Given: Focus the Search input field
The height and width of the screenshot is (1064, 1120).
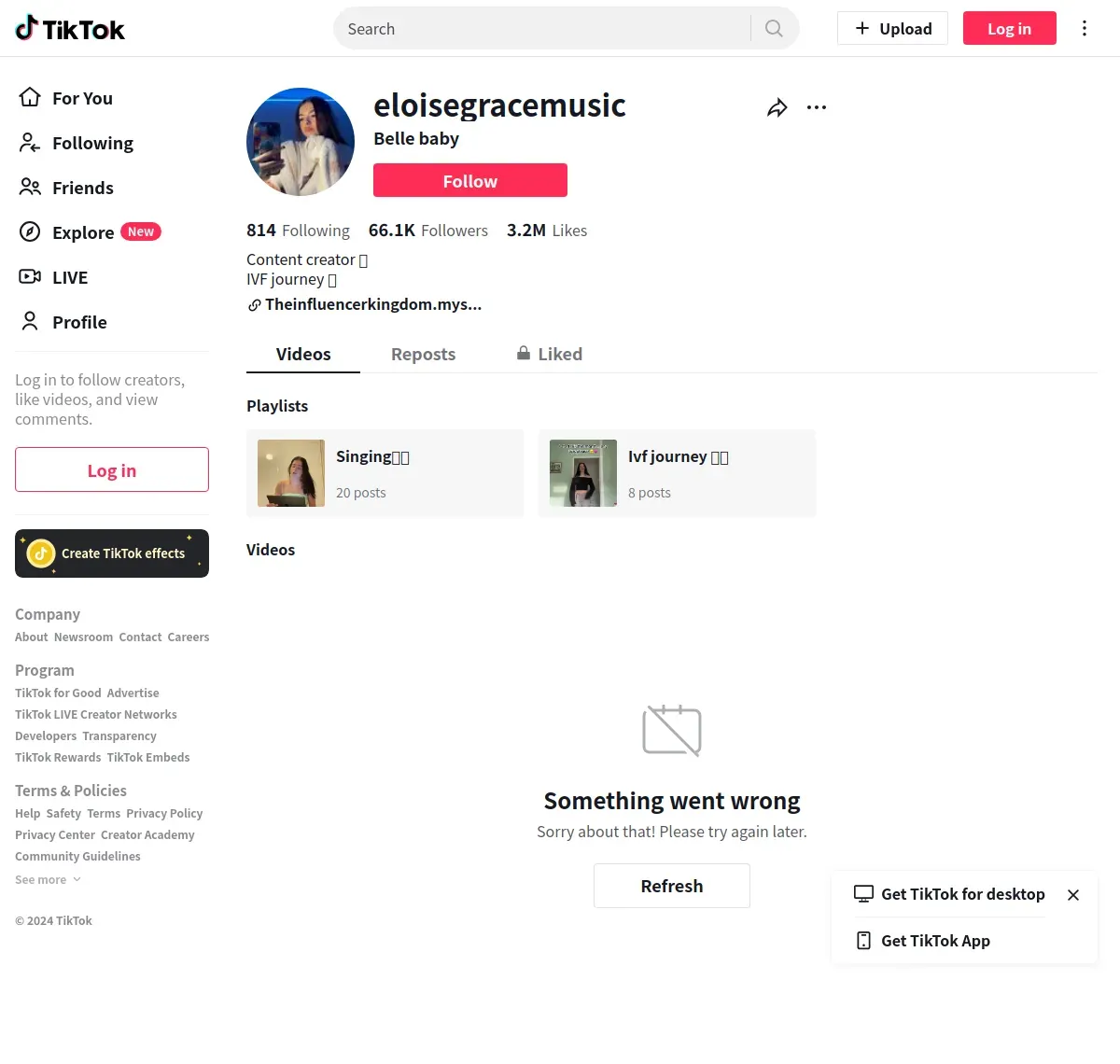Looking at the screenshot, I should pyautogui.click(x=546, y=29).
